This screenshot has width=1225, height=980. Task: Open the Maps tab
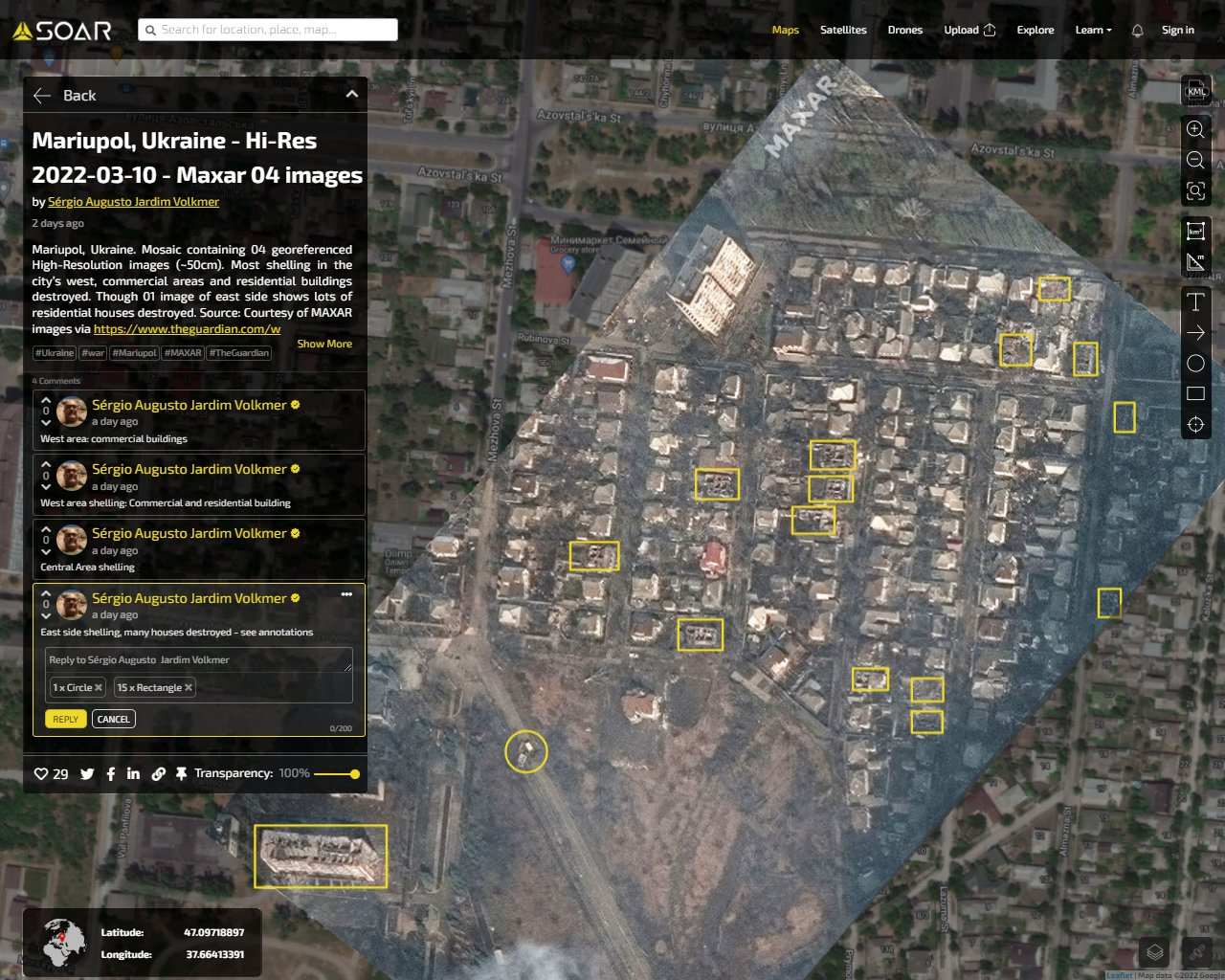pos(786,31)
